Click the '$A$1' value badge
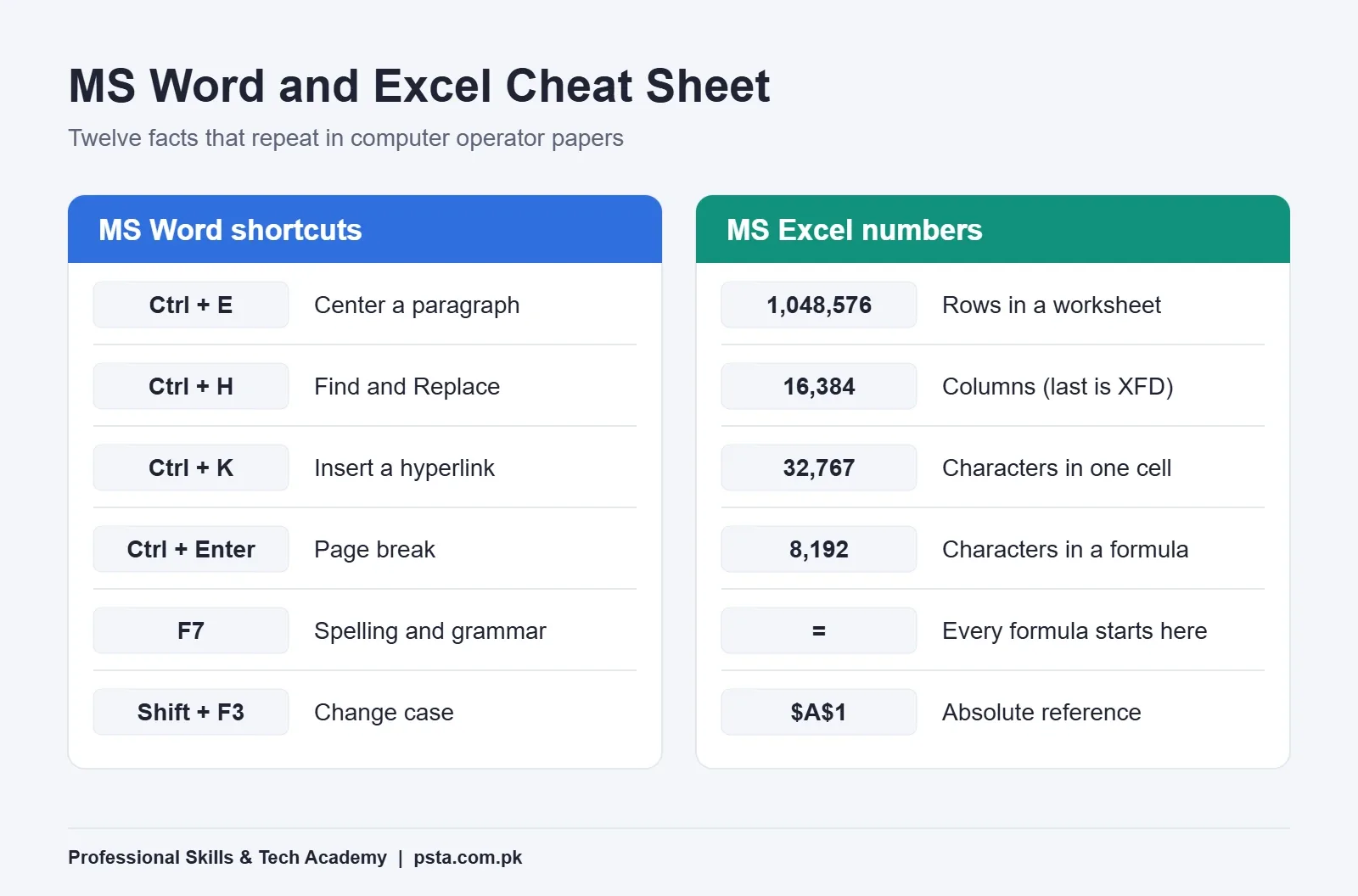Viewport: 1358px width, 896px height. [x=819, y=712]
